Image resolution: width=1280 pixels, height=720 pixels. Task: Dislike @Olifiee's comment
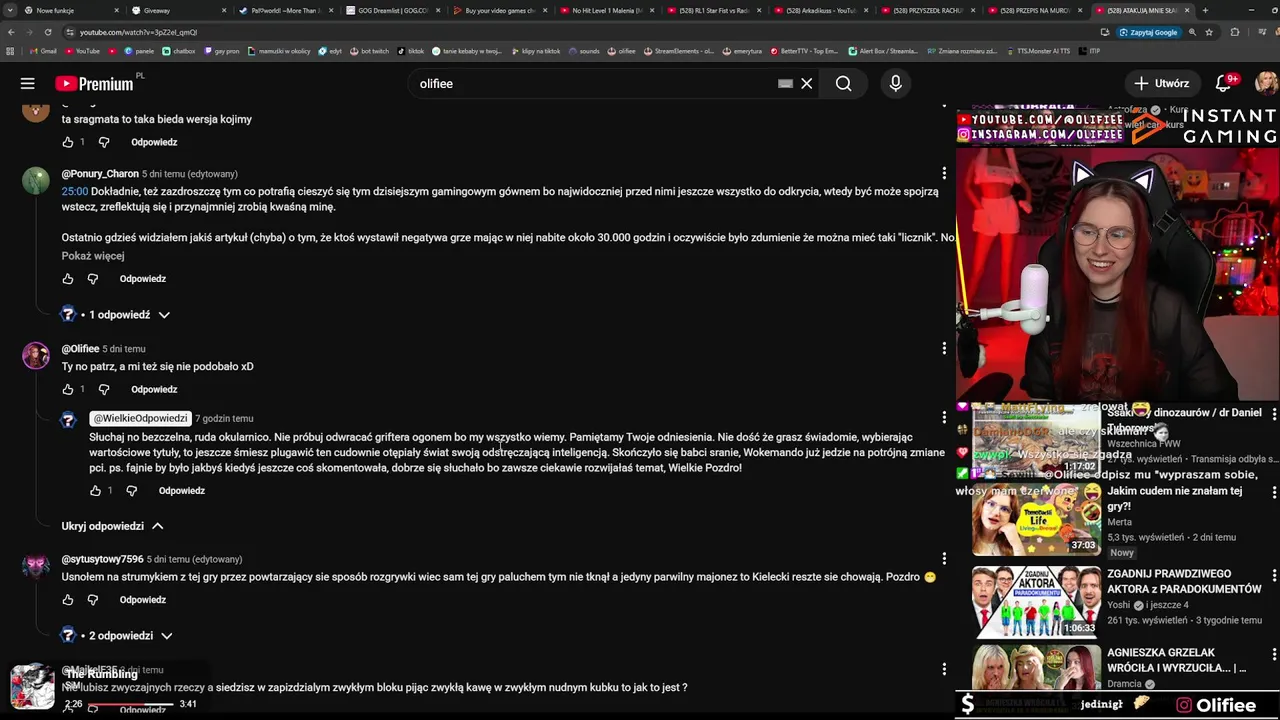tap(104, 389)
